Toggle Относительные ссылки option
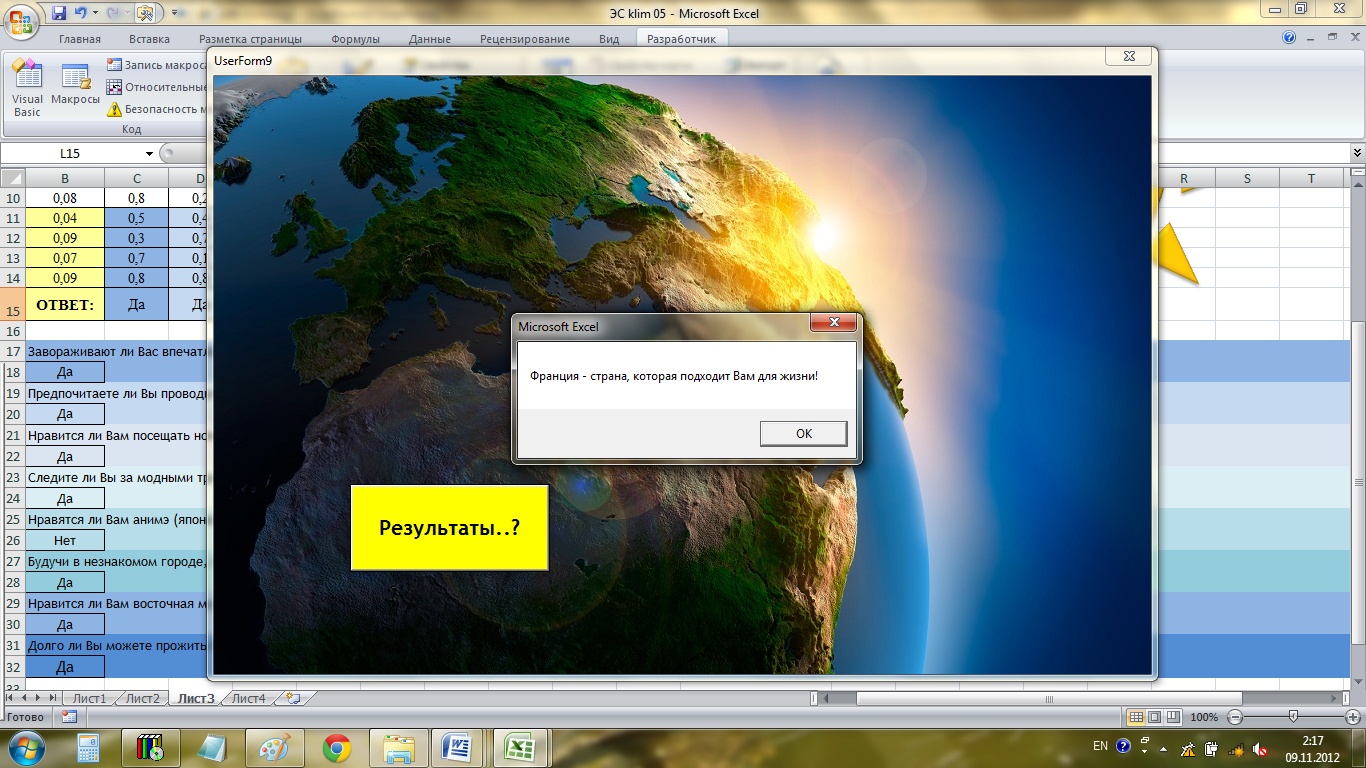Viewport: 1366px width, 768px height. point(157,87)
